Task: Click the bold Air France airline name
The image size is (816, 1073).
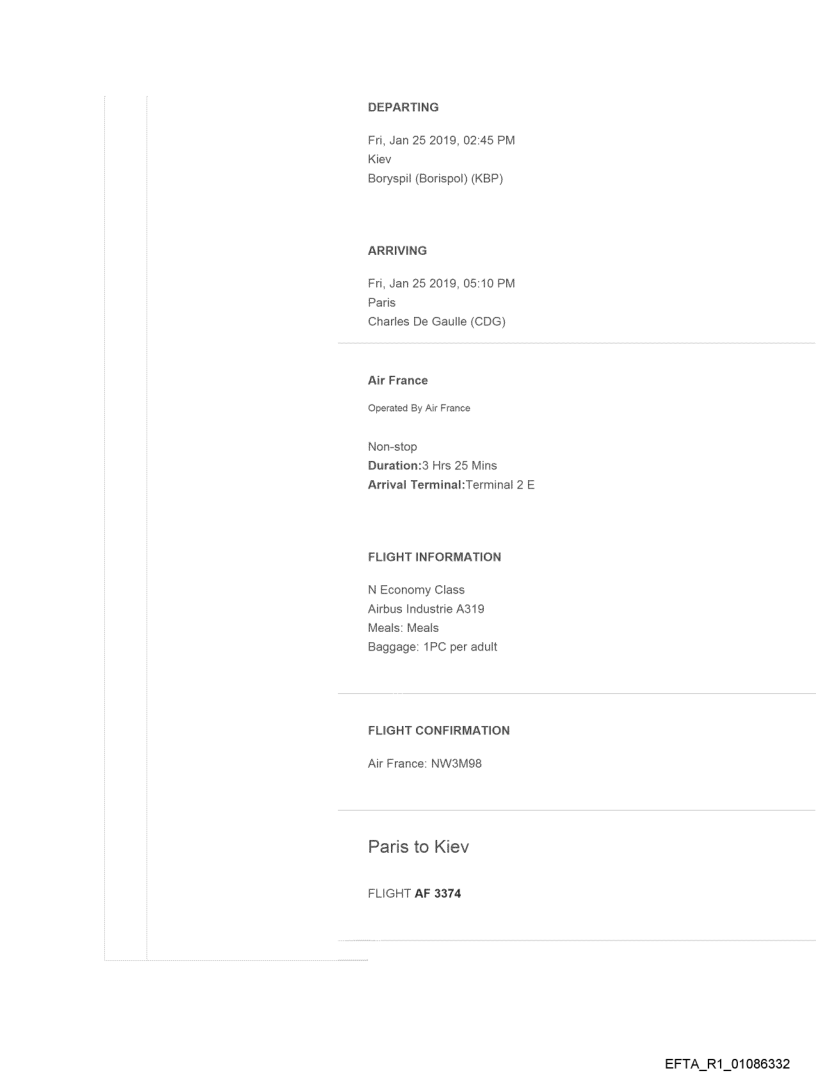Action: 398,381
